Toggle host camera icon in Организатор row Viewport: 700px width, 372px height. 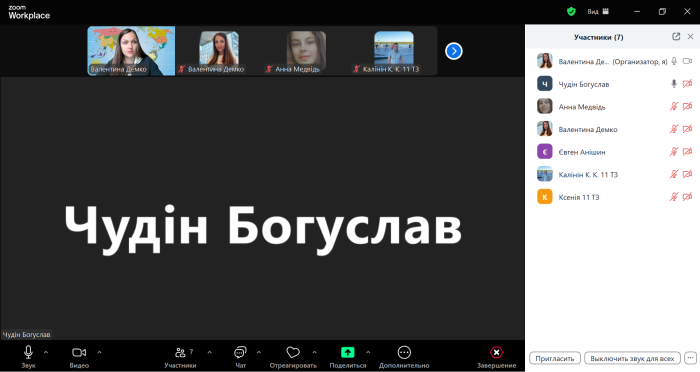(688, 61)
